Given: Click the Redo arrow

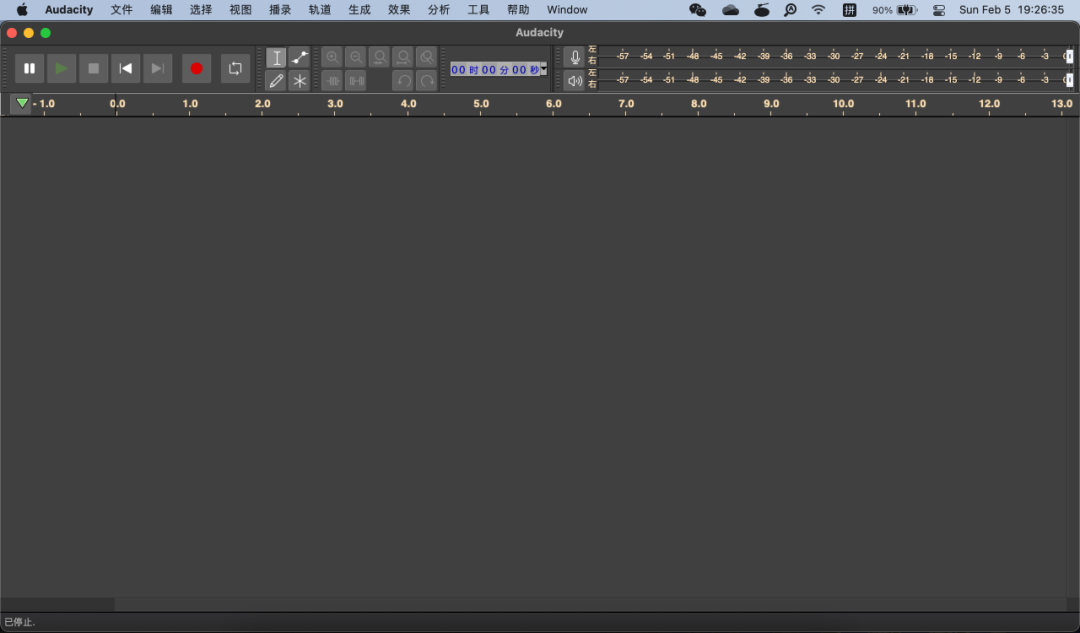Looking at the screenshot, I should [427, 81].
